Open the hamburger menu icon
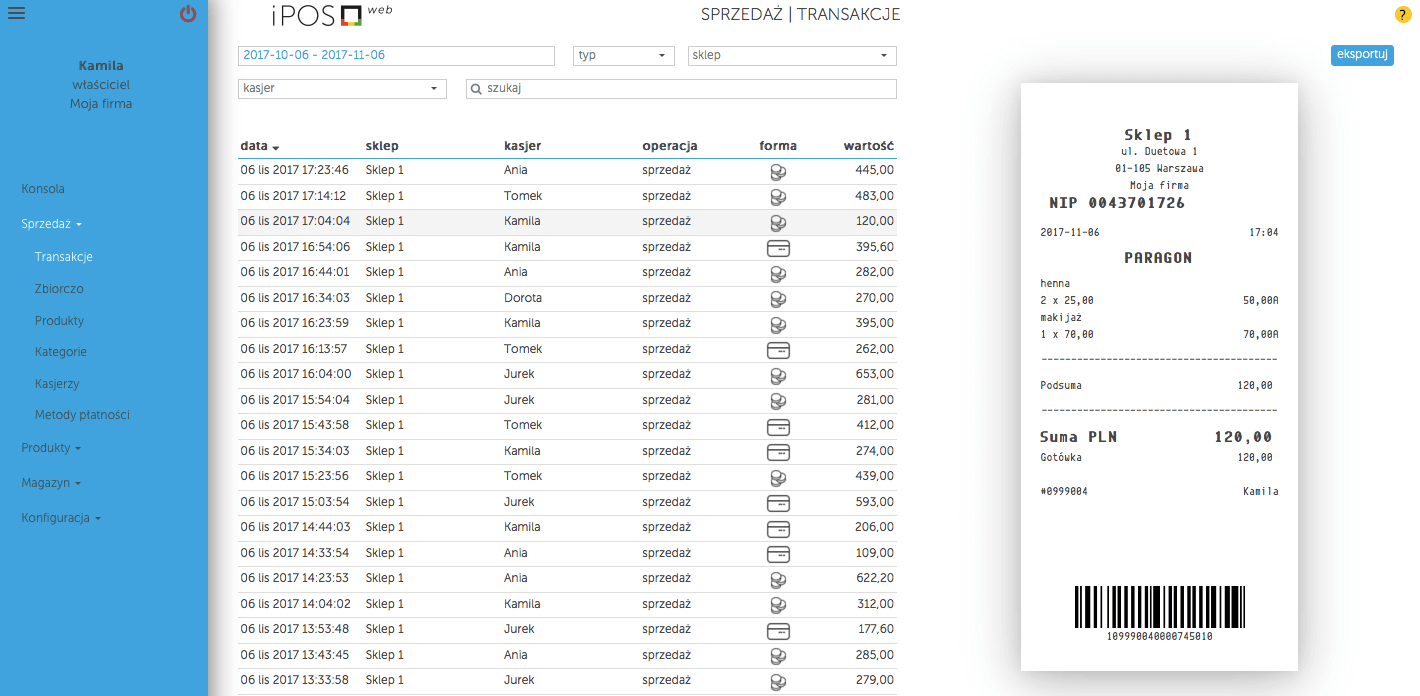The width and height of the screenshot is (1420, 696). click(x=16, y=13)
